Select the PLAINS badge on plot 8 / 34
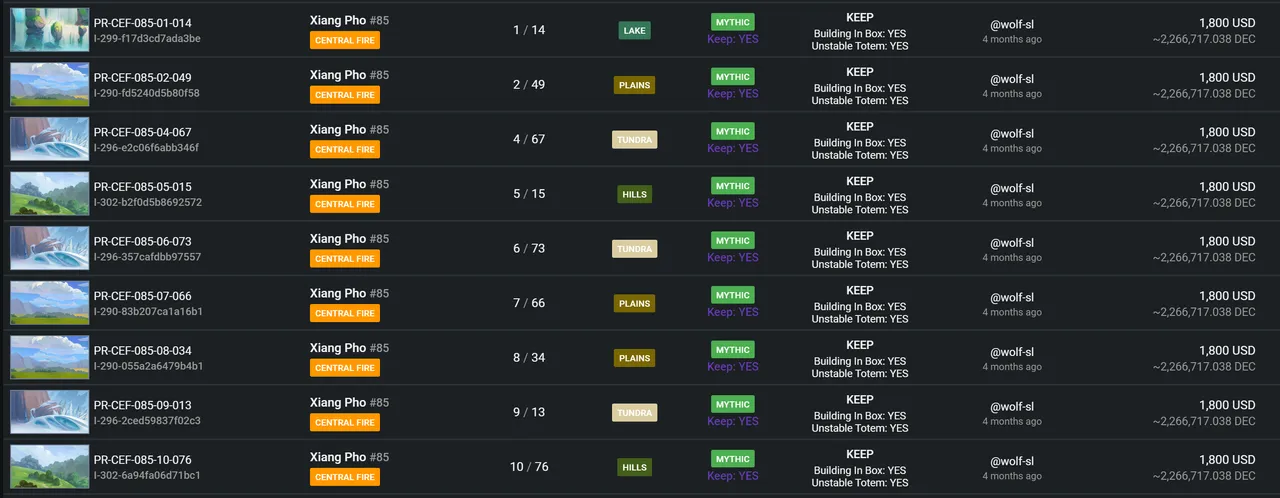This screenshot has height=498, width=1280. click(x=634, y=358)
